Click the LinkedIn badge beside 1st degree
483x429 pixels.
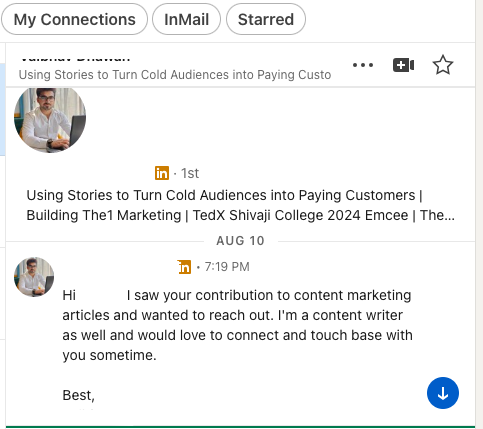pyautogui.click(x=162, y=173)
